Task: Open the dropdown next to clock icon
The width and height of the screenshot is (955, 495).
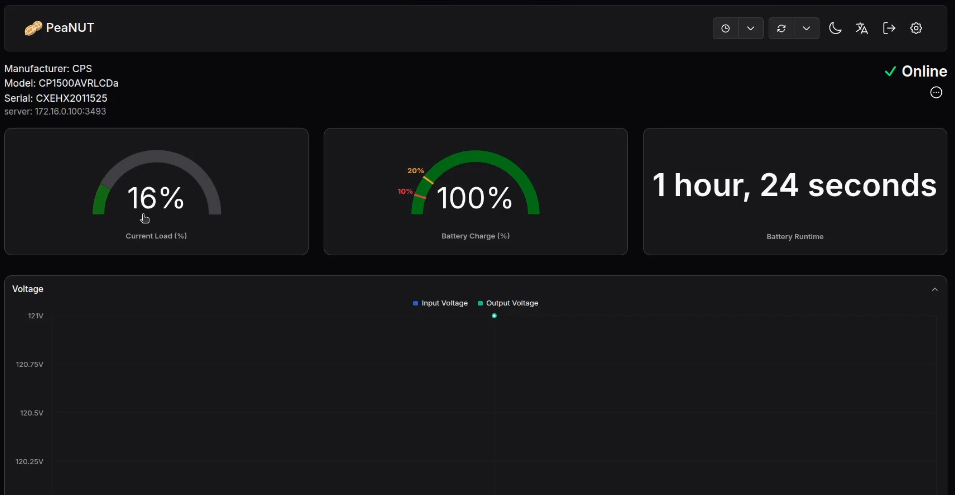Action: (751, 28)
